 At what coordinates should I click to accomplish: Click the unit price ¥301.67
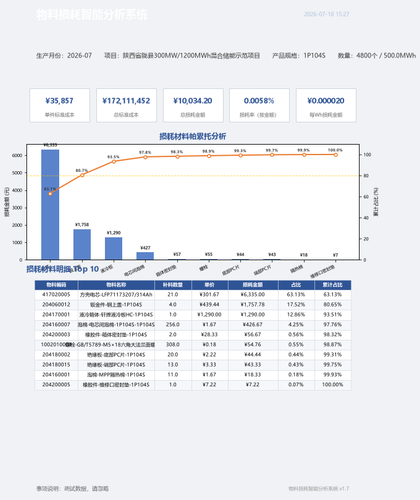[210, 295]
